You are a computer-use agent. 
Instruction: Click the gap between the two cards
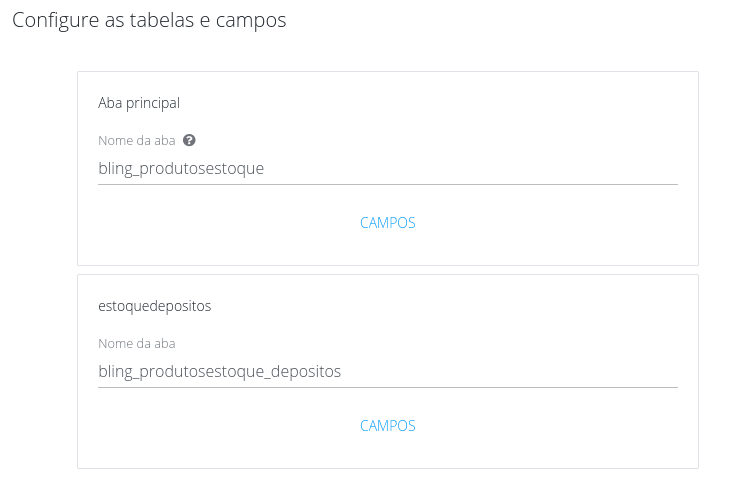point(388,270)
